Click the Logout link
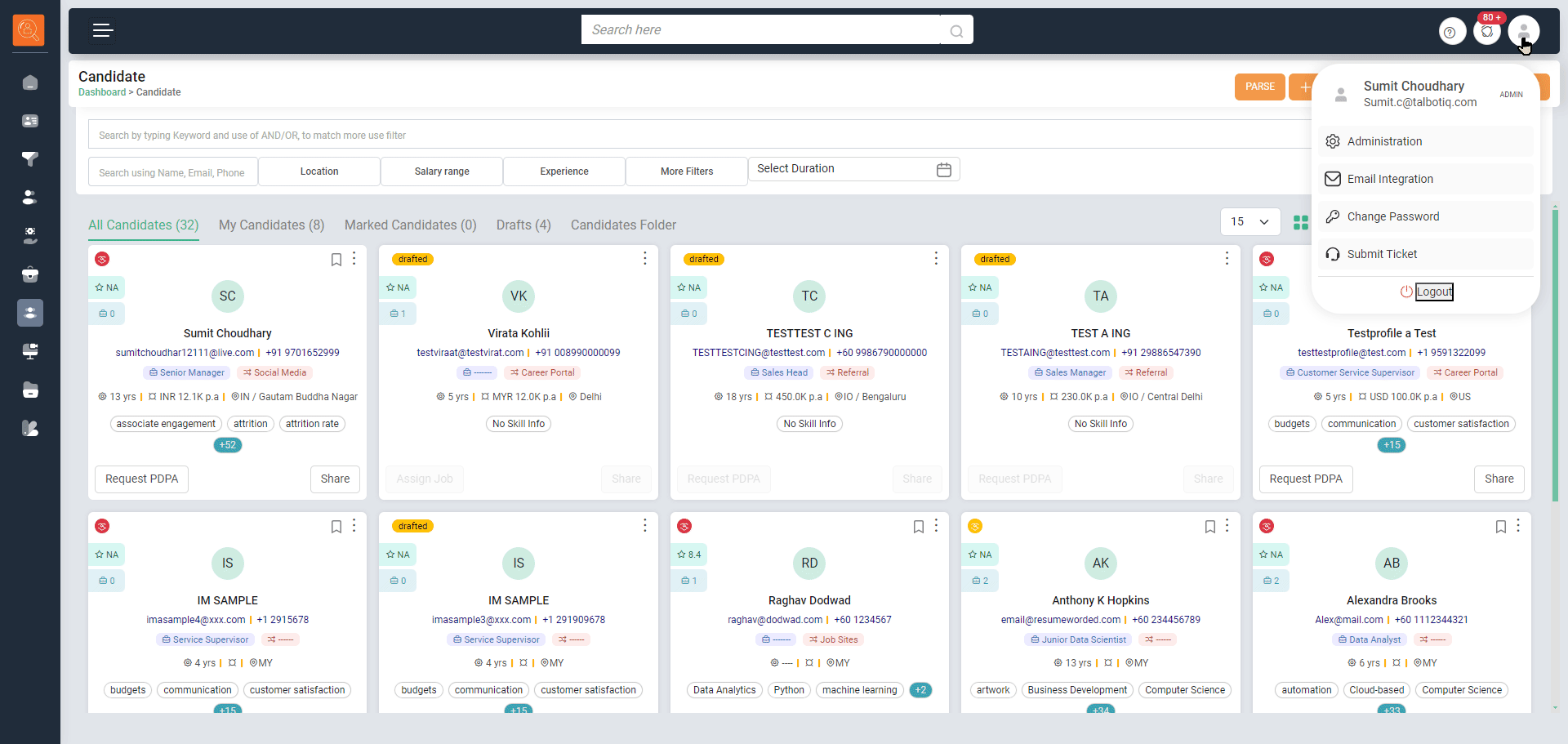This screenshot has height=744, width=1568. tap(1433, 292)
